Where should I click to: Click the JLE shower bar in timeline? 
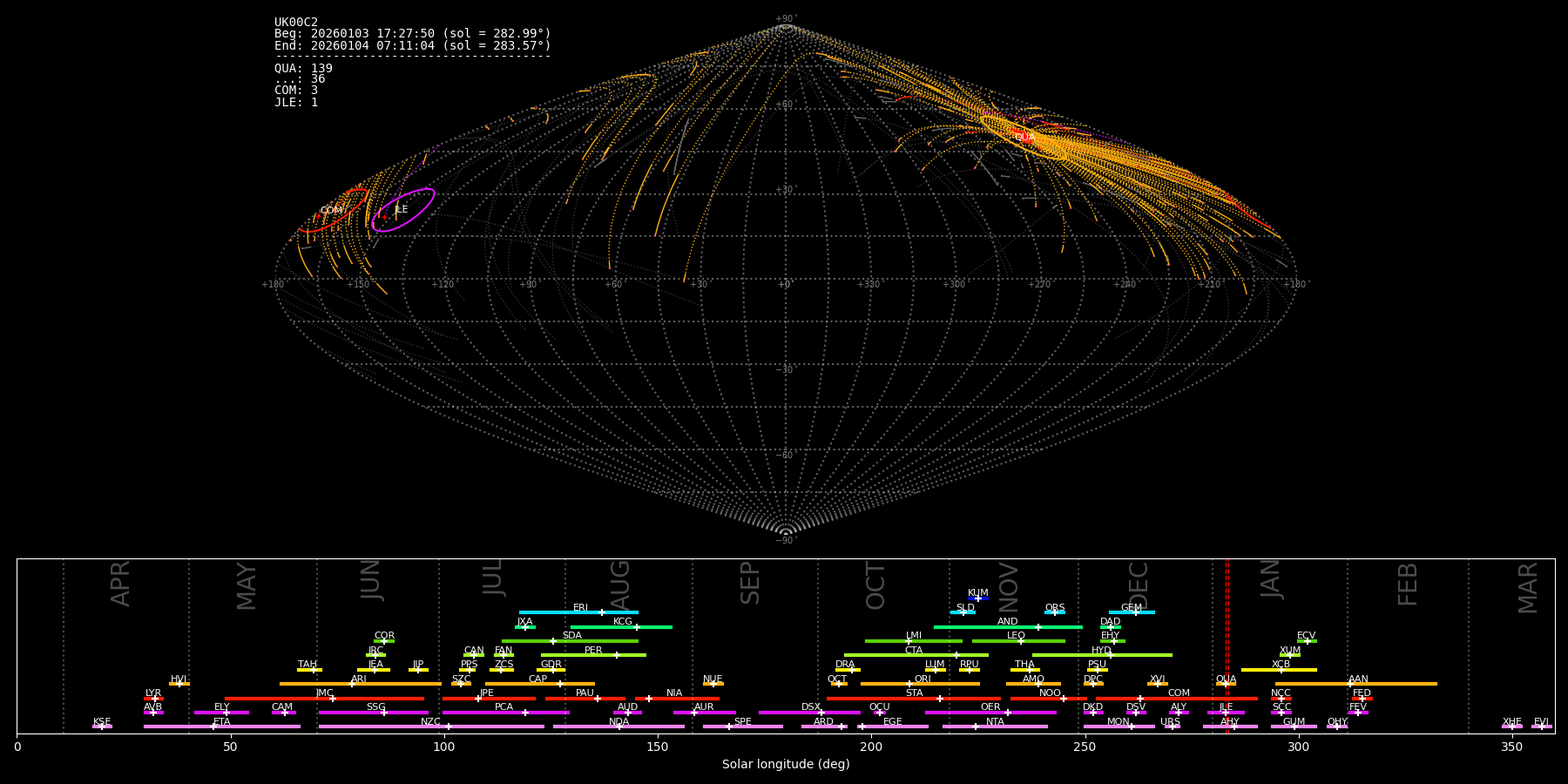[1226, 713]
